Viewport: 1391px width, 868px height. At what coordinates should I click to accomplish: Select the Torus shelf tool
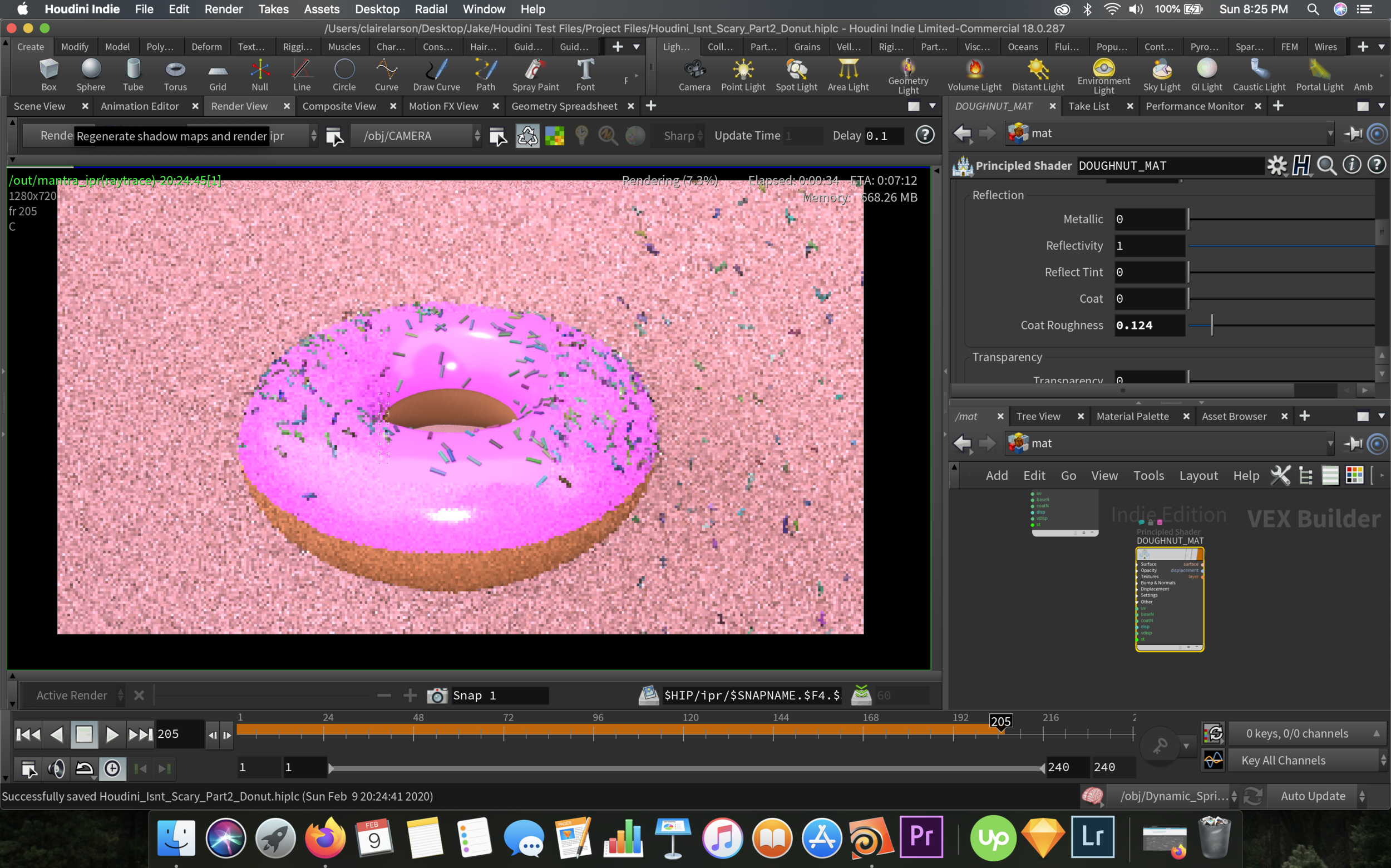[x=175, y=75]
